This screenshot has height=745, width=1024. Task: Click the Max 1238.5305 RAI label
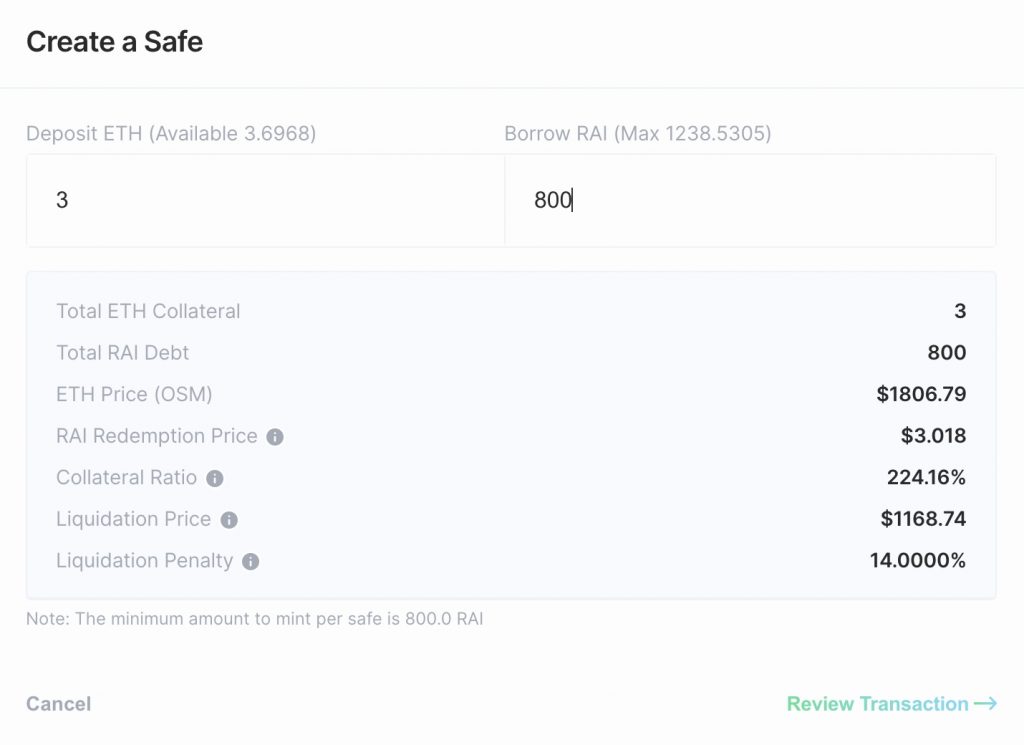pyautogui.click(x=692, y=133)
